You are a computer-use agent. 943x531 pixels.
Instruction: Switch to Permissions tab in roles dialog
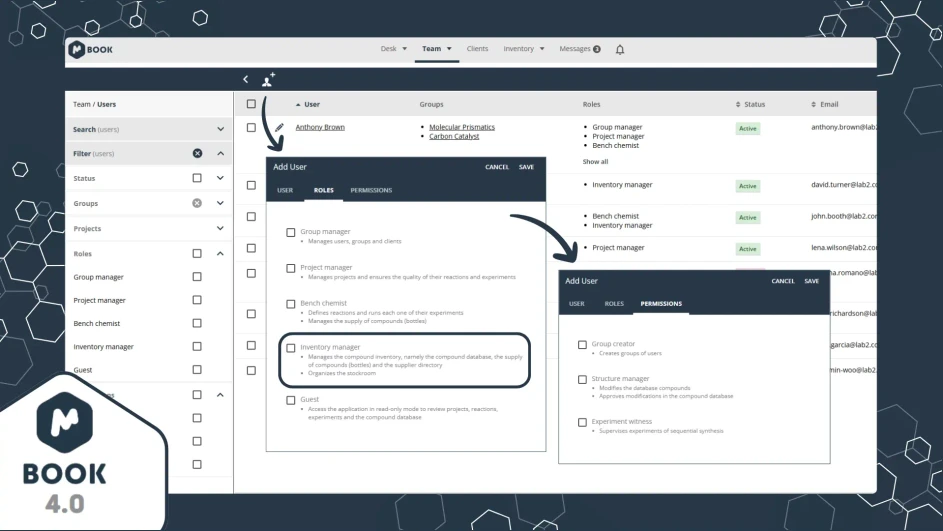[371, 190]
